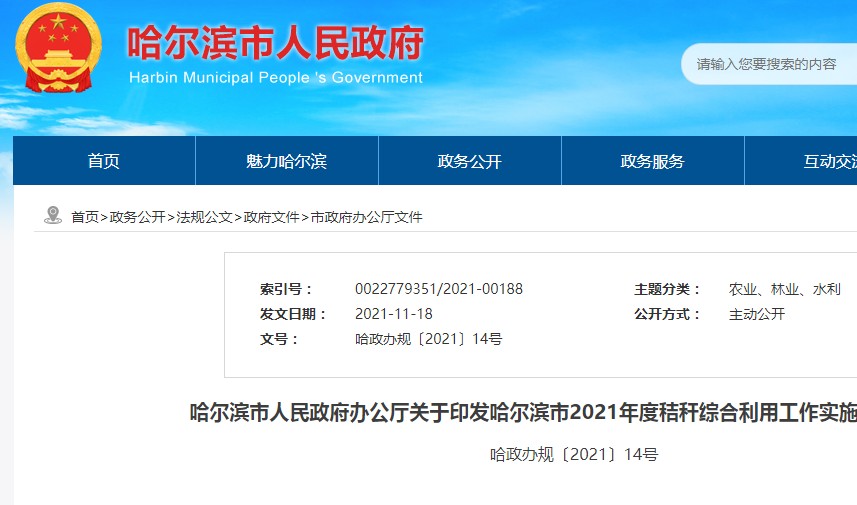The image size is (857, 505).
Task: Select 哈政办规〔2021〕14号 in info table
Action: 428,339
